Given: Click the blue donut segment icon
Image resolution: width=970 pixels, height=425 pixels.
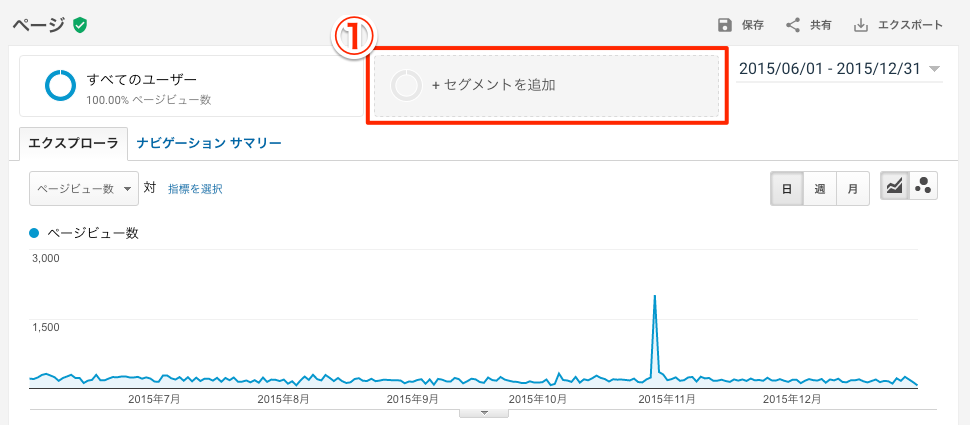Looking at the screenshot, I should [x=60, y=85].
